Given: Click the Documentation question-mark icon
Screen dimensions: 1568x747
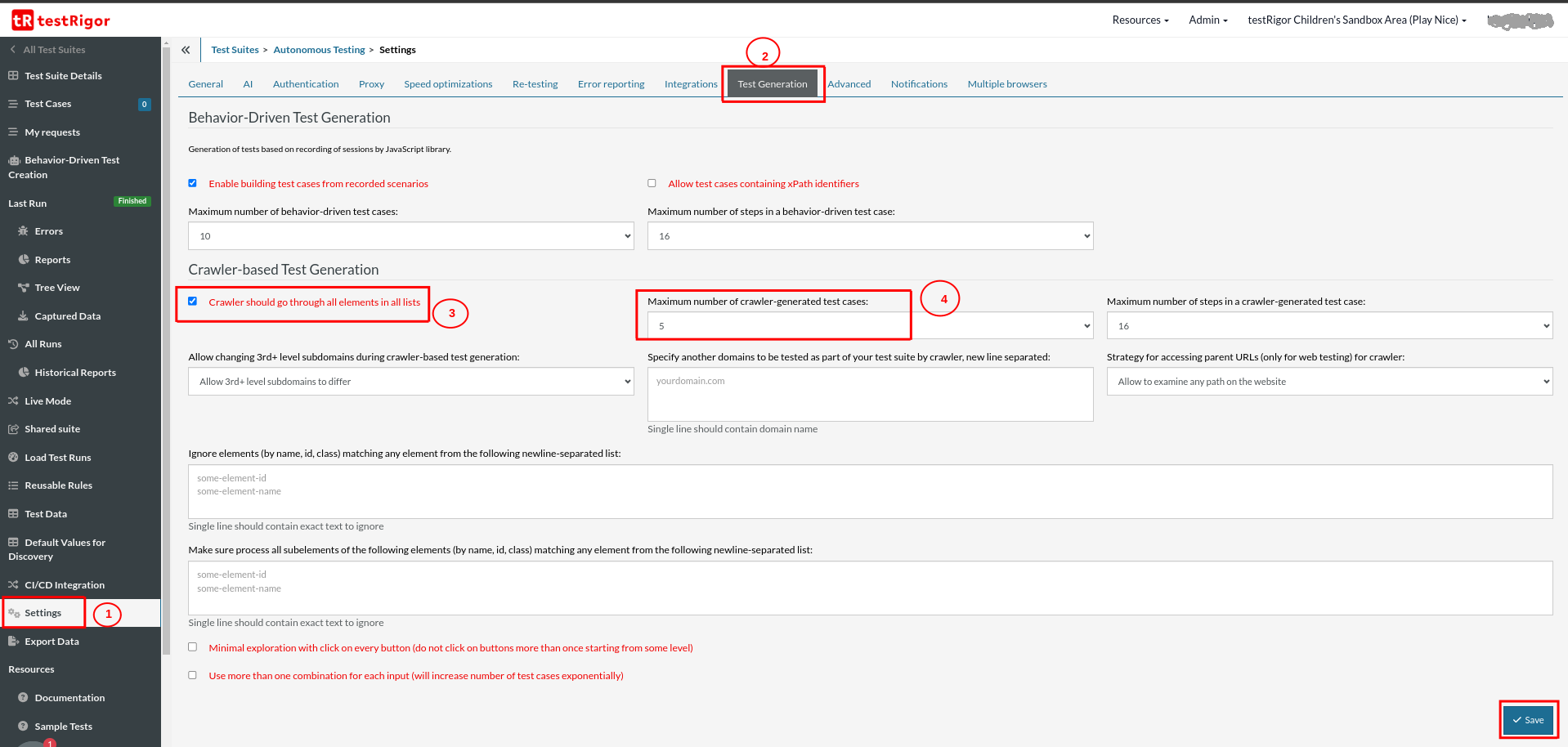Looking at the screenshot, I should (x=23, y=698).
